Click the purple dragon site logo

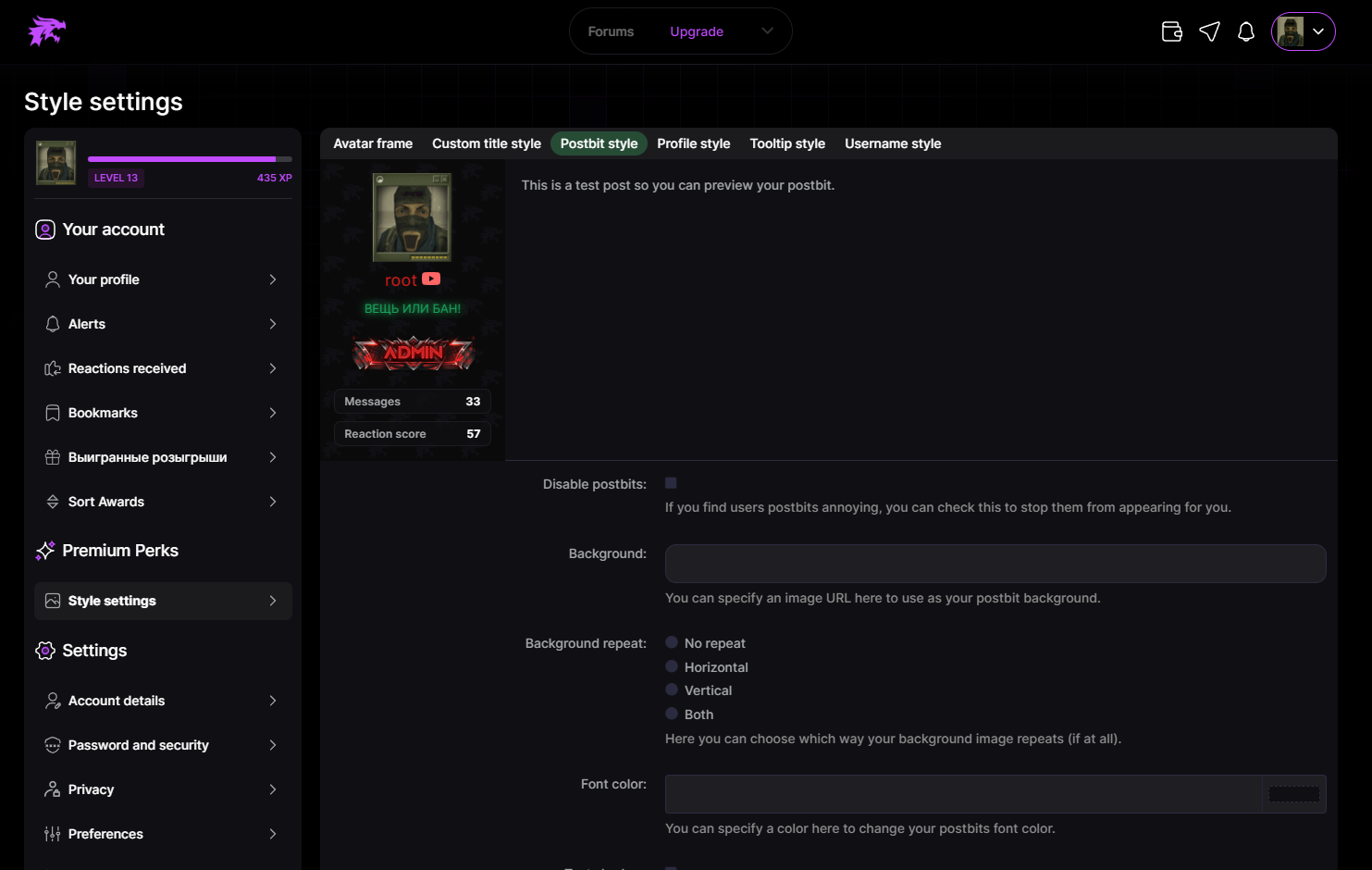(x=46, y=31)
